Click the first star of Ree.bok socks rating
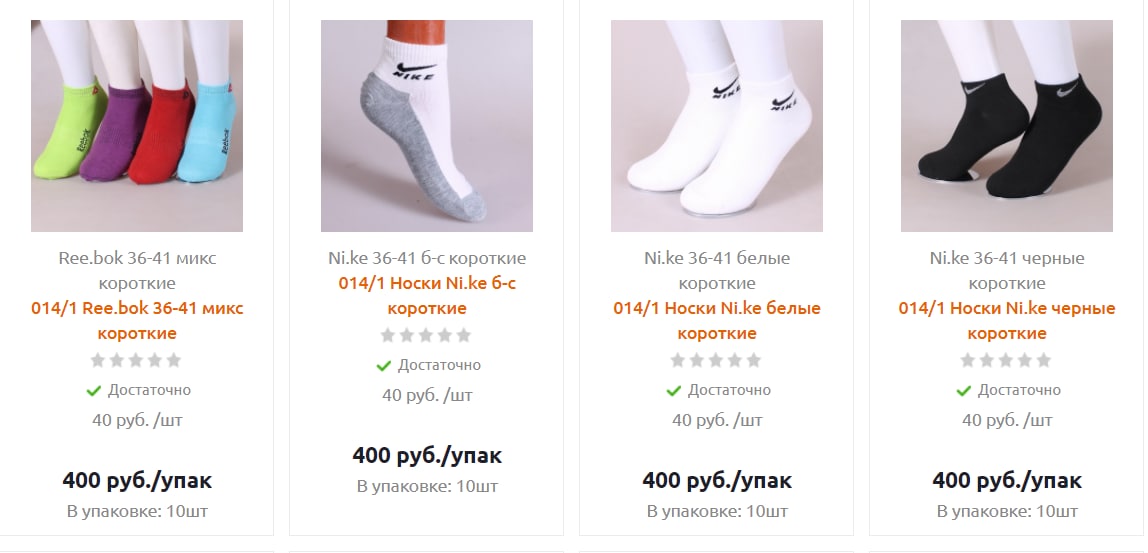Screen dimensions: 1148x553 [x=98, y=360]
